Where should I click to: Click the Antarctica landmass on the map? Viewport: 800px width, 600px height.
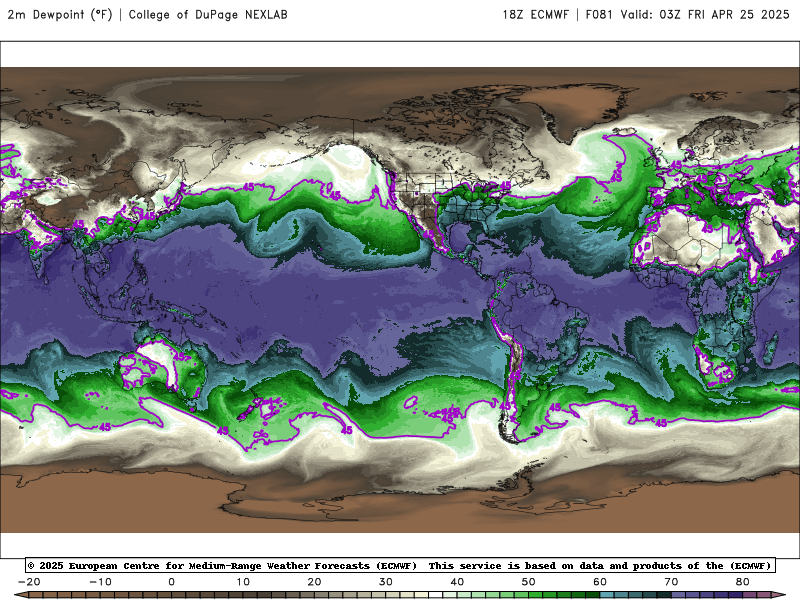pyautogui.click(x=400, y=503)
